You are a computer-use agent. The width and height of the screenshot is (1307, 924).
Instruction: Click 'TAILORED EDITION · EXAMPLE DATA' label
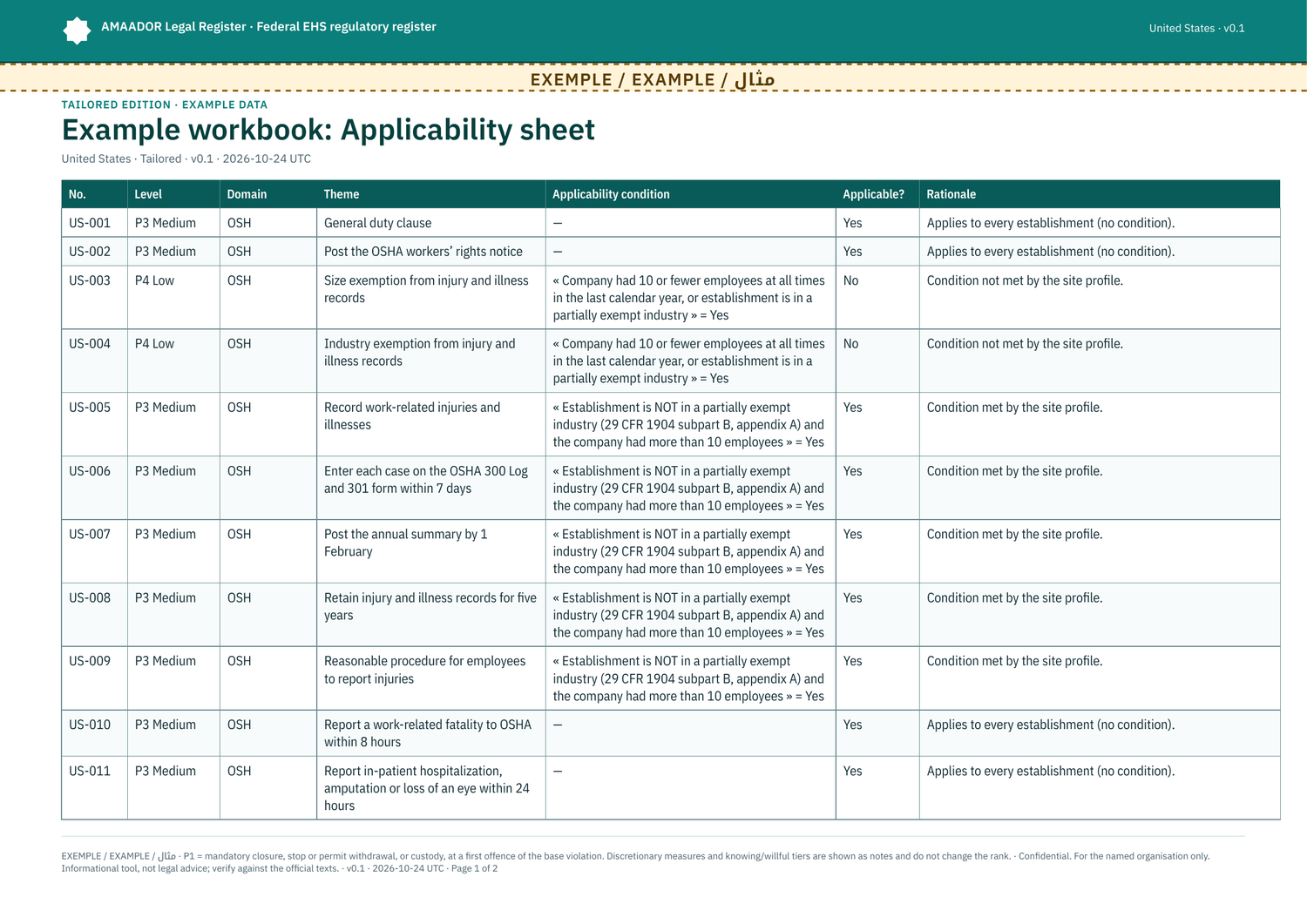pyautogui.click(x=165, y=105)
